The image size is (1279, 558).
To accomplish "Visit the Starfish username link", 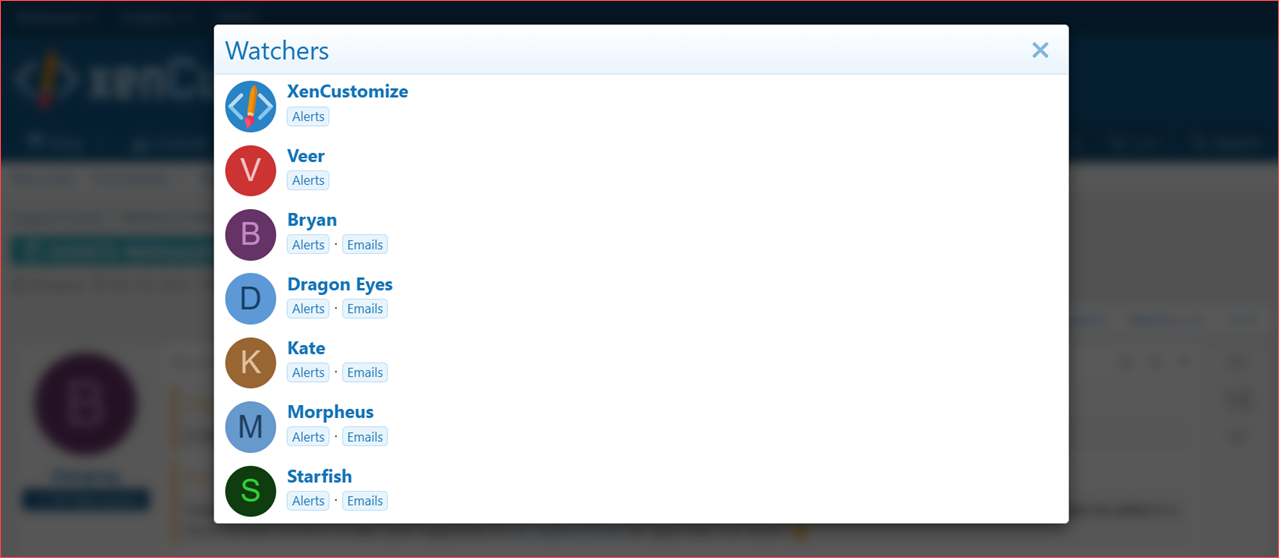I will tap(319, 475).
